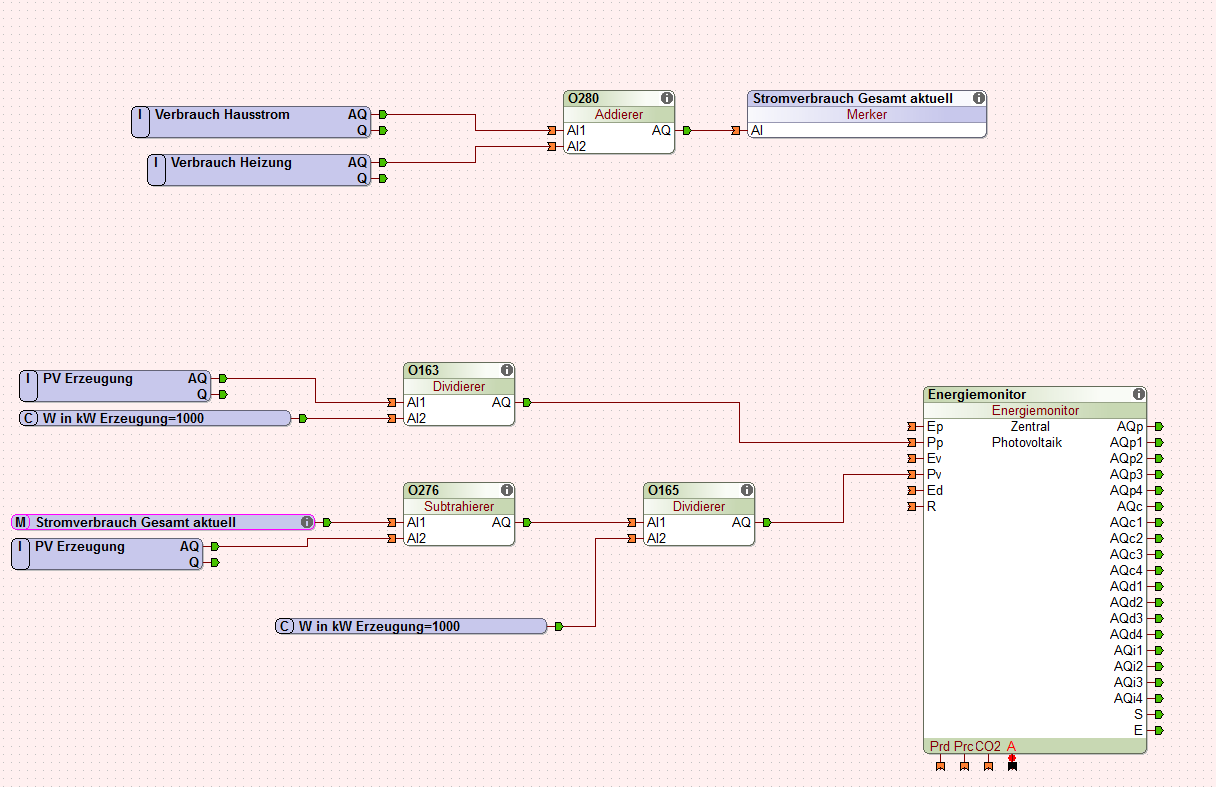Click input icon of PV Erzeugung feeding O276

21,554
